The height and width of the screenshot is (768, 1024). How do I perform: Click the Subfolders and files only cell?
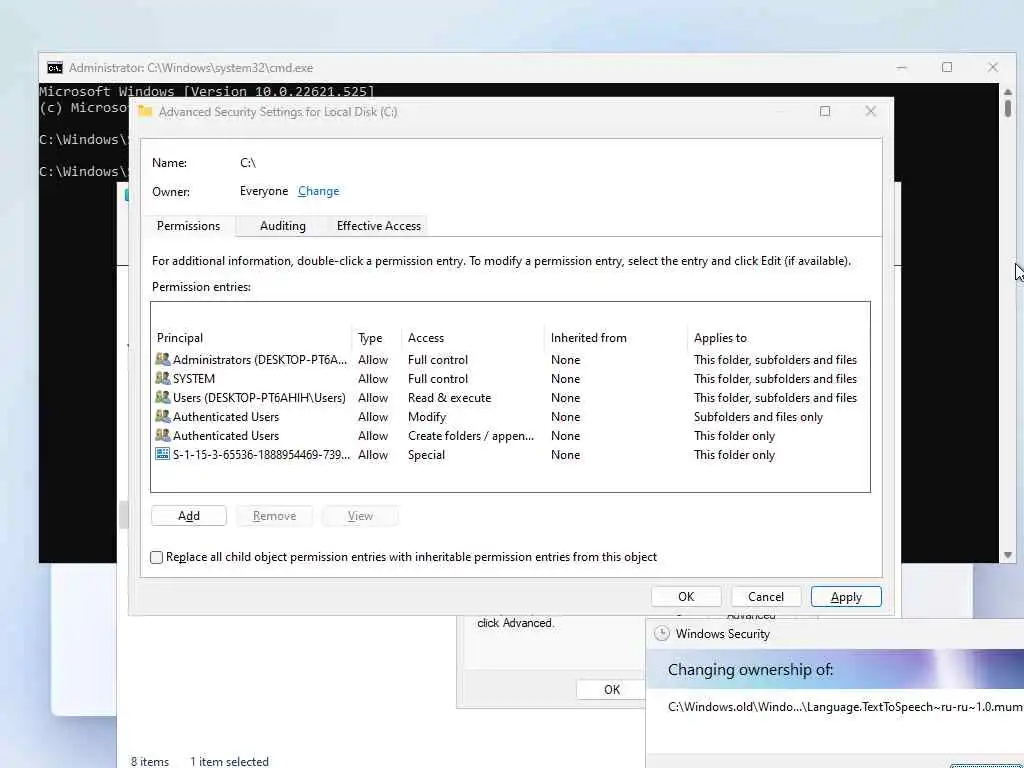coord(758,416)
